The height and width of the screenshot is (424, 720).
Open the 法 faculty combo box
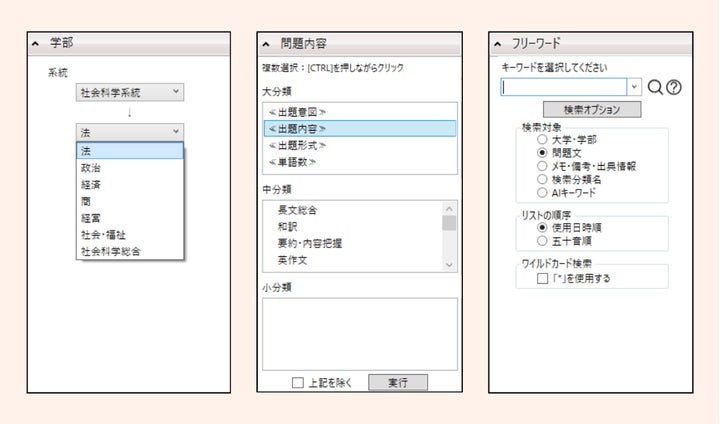tap(130, 132)
